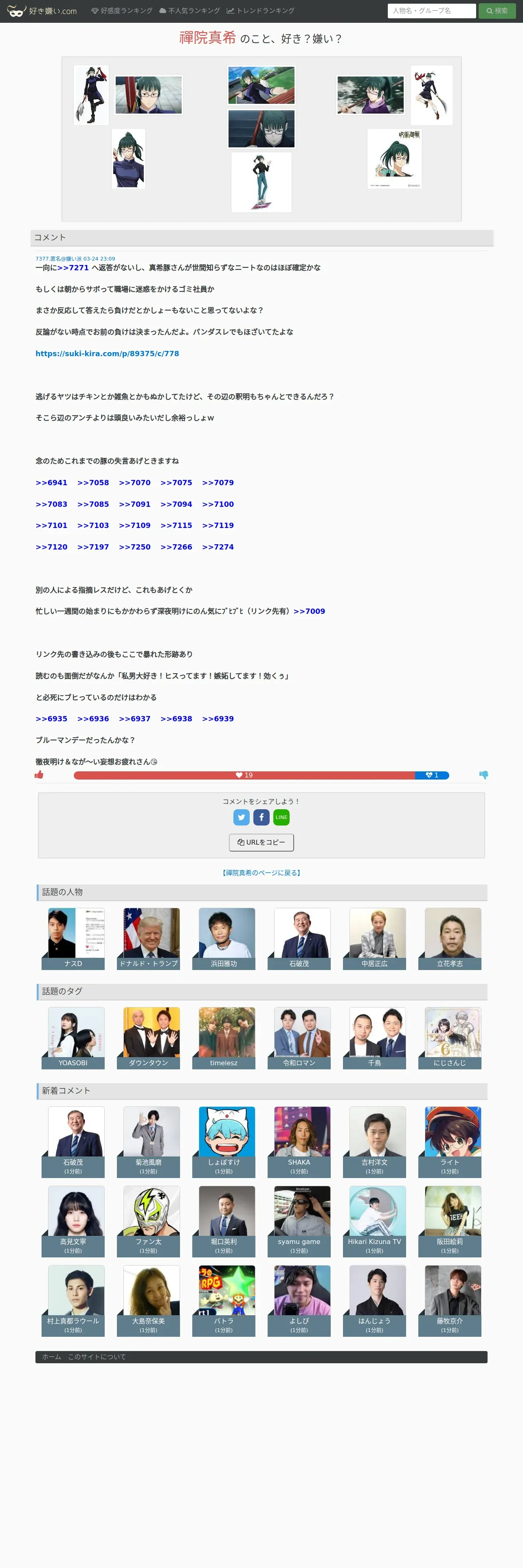Open よしび new comment card

tap(299, 1301)
